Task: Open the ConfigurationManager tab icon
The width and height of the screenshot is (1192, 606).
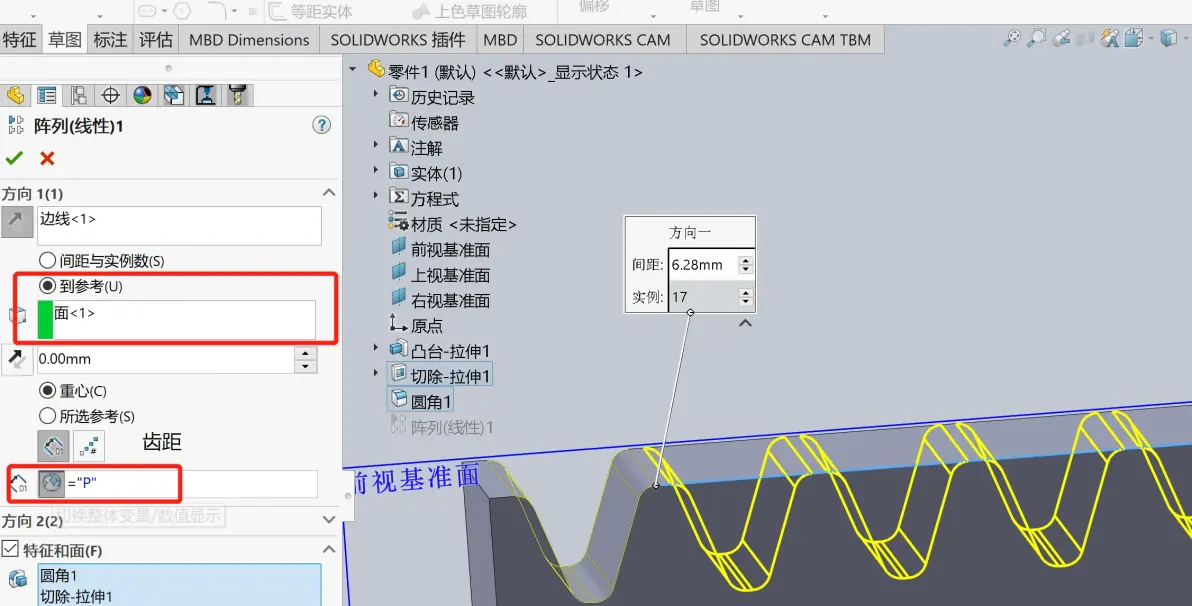Action: (x=78, y=95)
